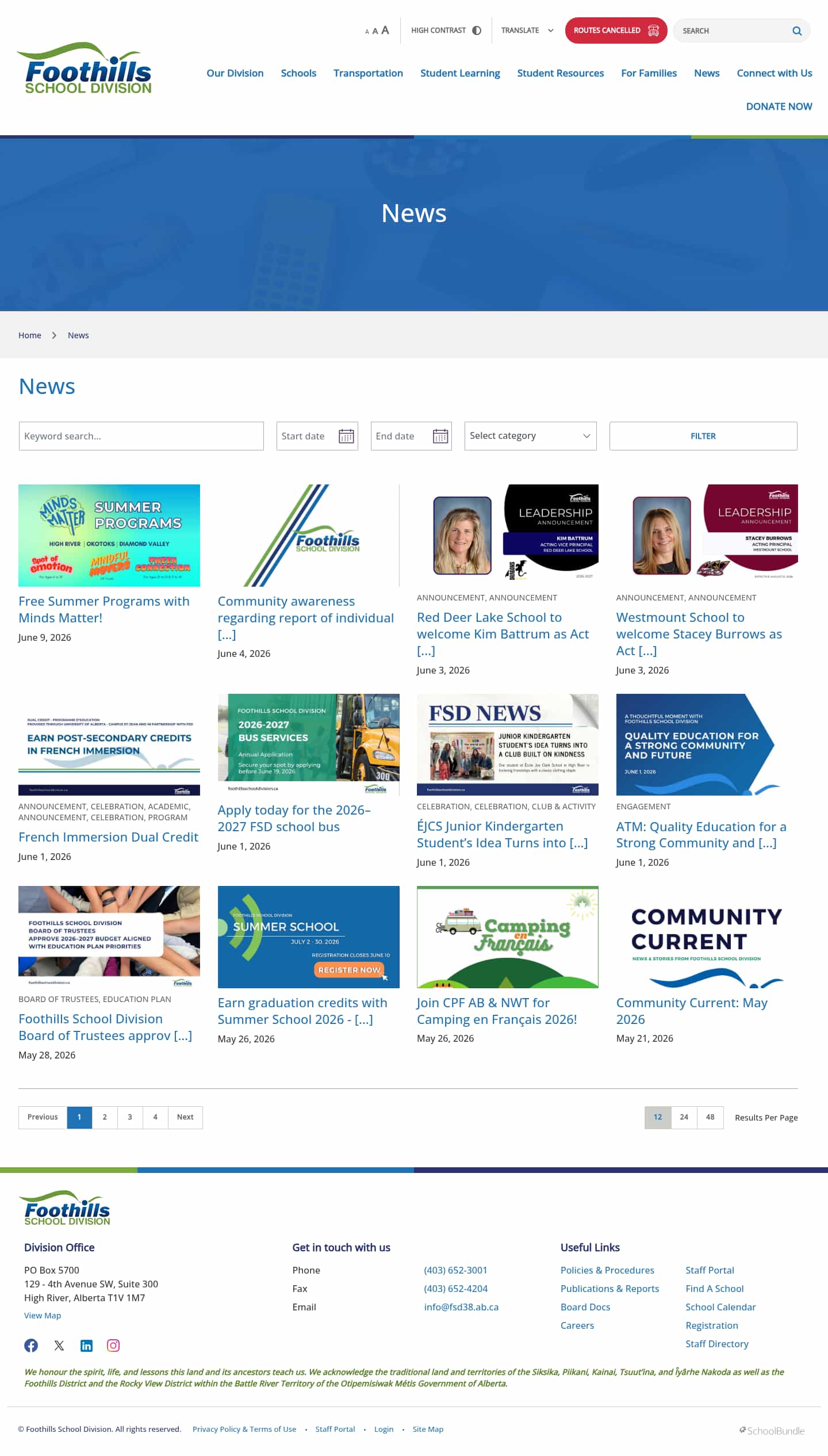Go to pagination page 4
The image size is (828, 1456).
155,1117
